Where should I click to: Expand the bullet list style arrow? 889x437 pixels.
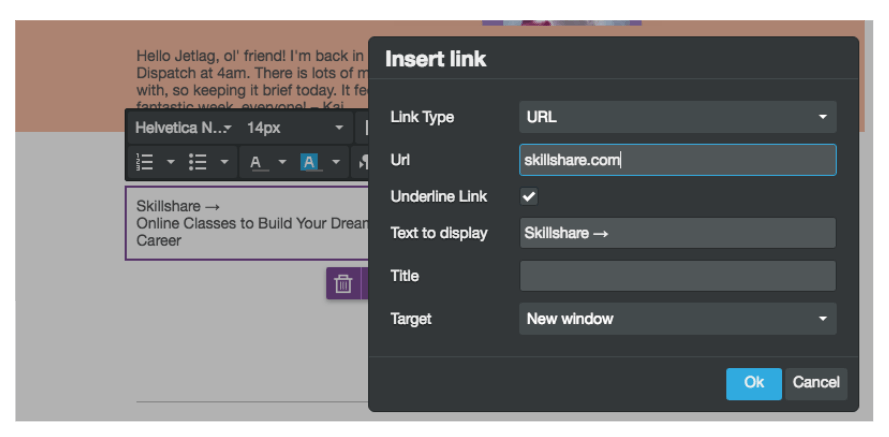click(225, 162)
